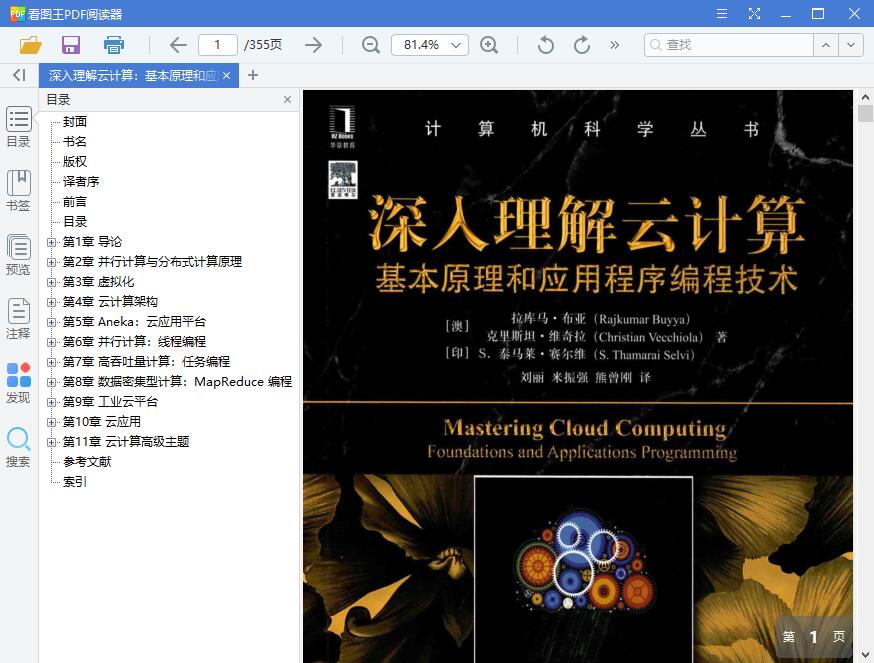The height and width of the screenshot is (663, 874).
Task: Expand 第7章 高吞吐量计算 node
Action: point(51,362)
